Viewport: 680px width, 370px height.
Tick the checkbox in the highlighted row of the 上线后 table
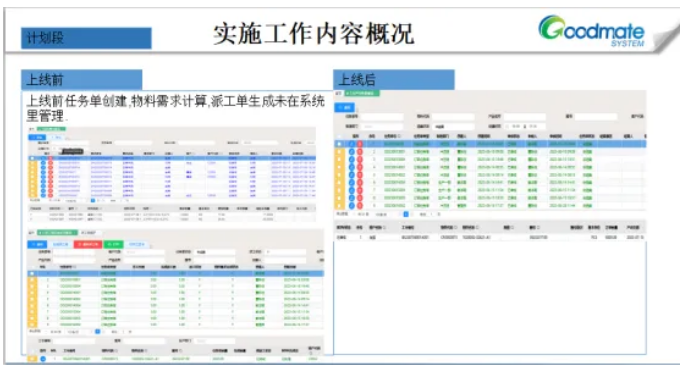tap(339, 144)
